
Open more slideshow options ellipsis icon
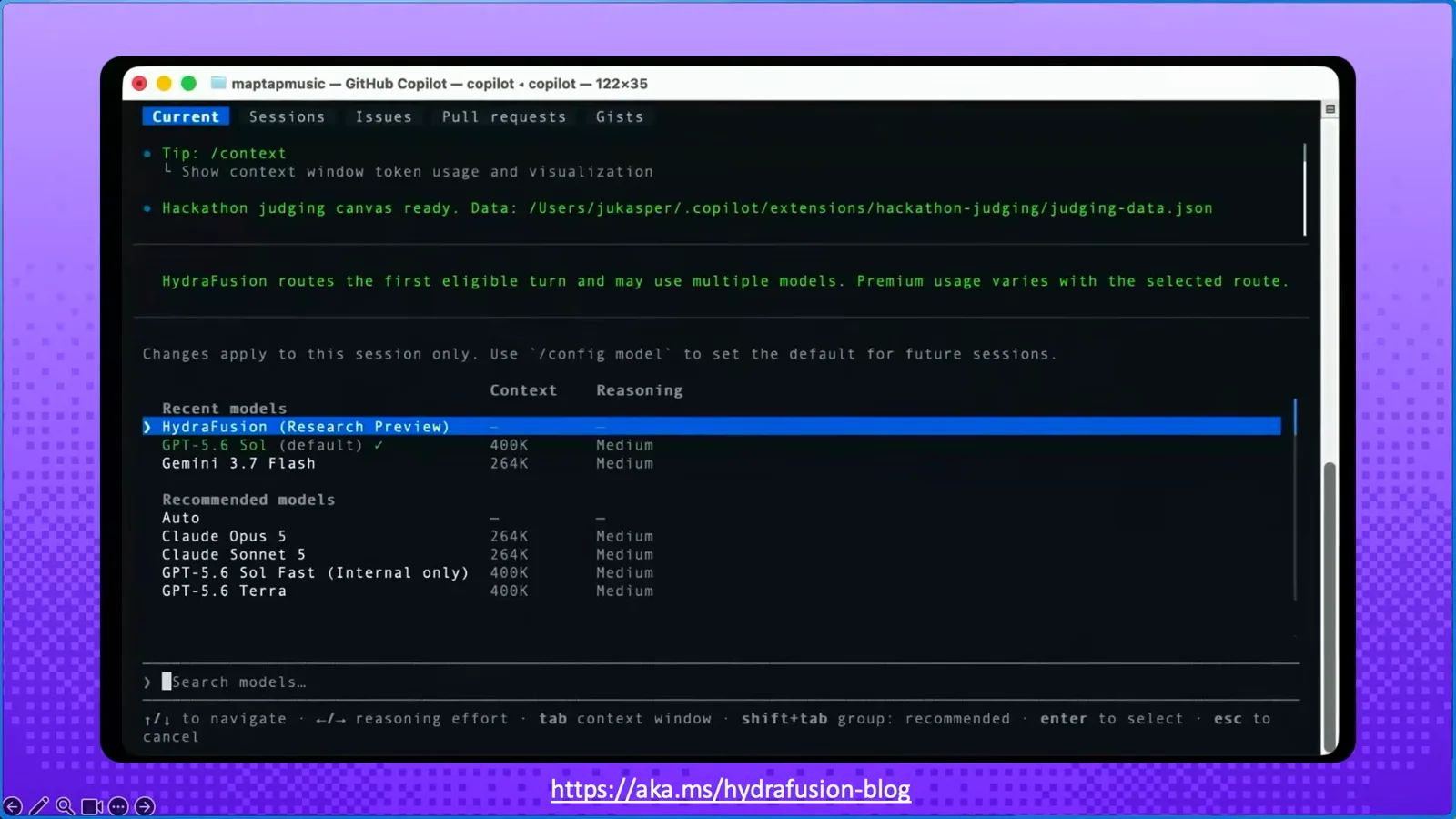pos(118,806)
